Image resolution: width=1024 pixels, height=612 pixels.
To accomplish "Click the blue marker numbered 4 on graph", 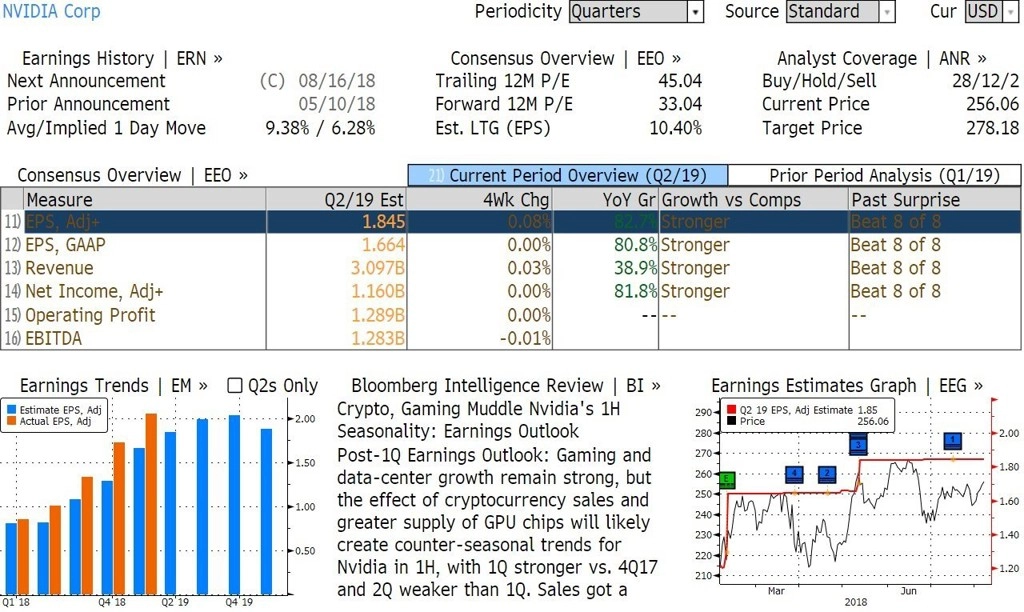I will (x=794, y=474).
